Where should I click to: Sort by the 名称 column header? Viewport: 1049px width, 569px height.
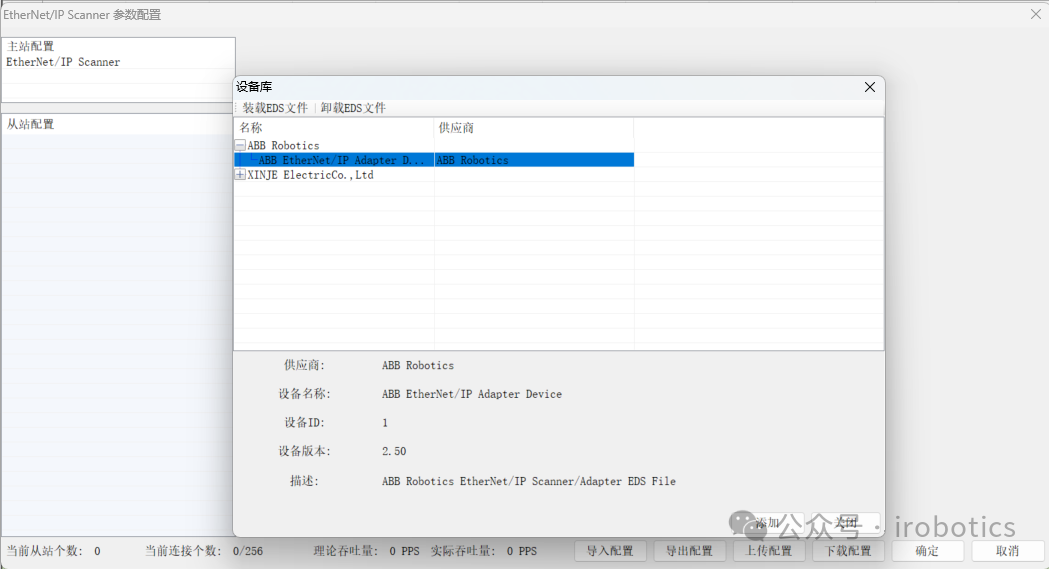pos(333,128)
